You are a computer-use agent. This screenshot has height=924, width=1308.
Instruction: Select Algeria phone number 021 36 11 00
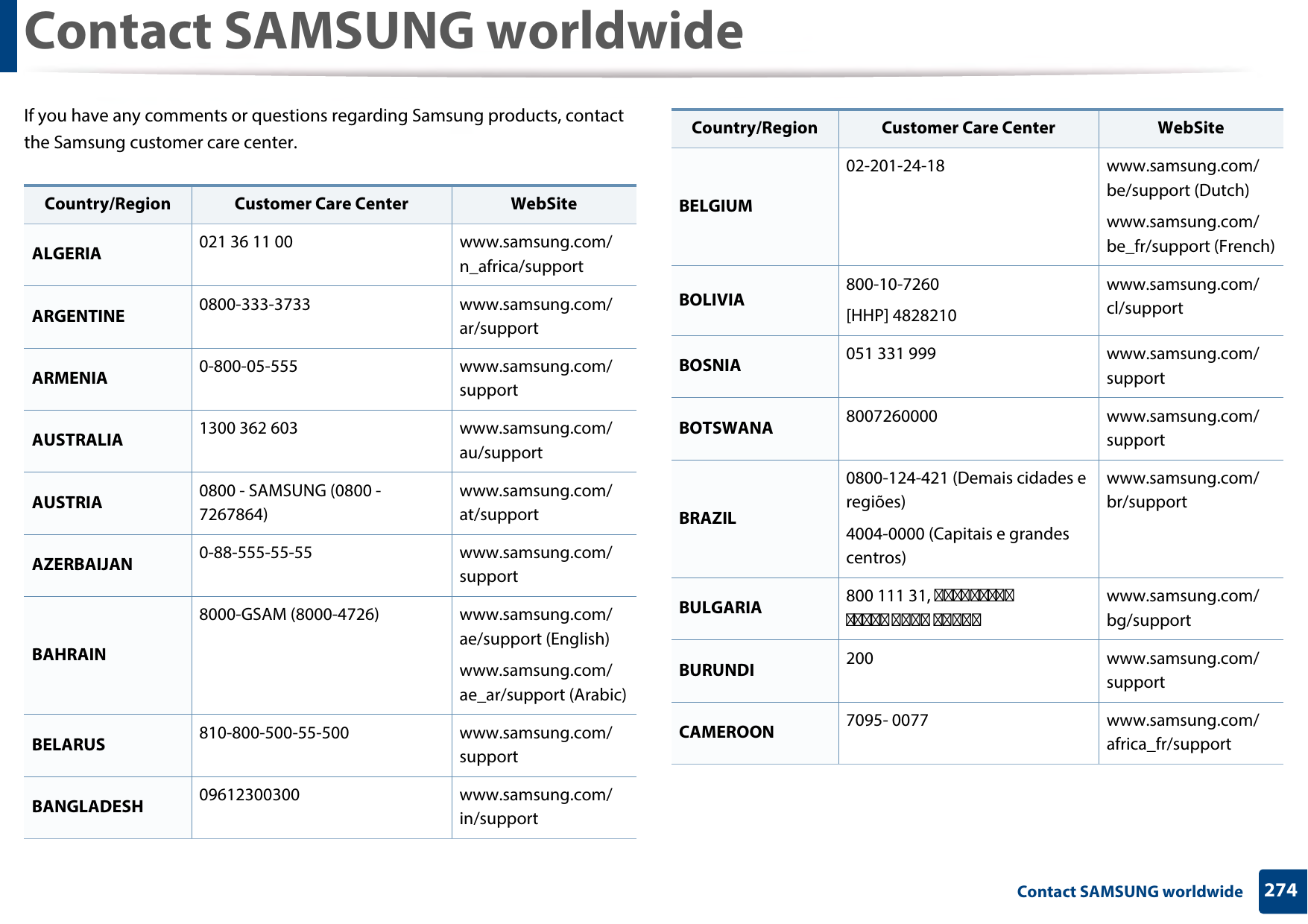pyautogui.click(x=246, y=242)
